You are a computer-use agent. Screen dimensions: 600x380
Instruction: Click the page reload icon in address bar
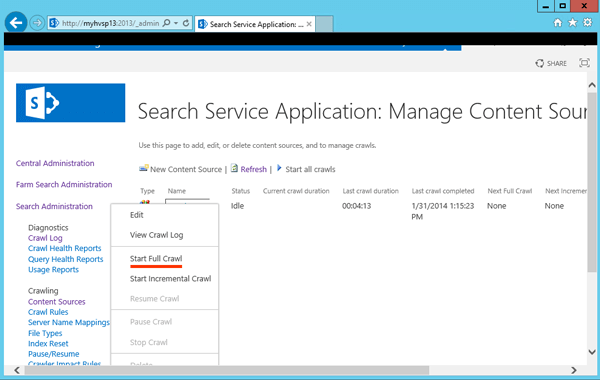(186, 23)
